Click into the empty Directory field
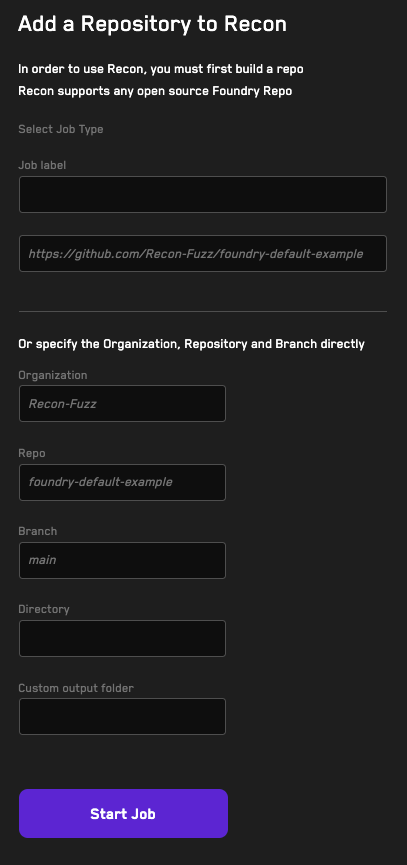Image resolution: width=407 pixels, height=865 pixels. 122,638
